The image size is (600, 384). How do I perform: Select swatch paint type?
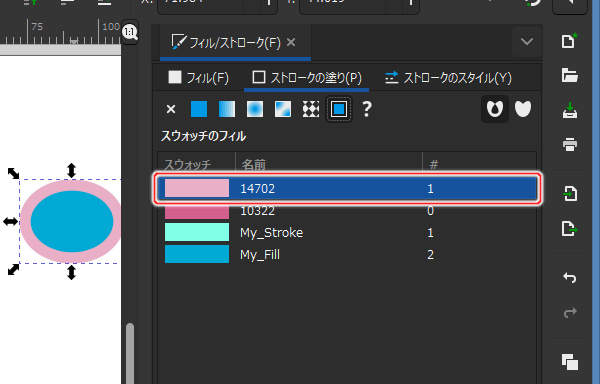click(x=339, y=109)
